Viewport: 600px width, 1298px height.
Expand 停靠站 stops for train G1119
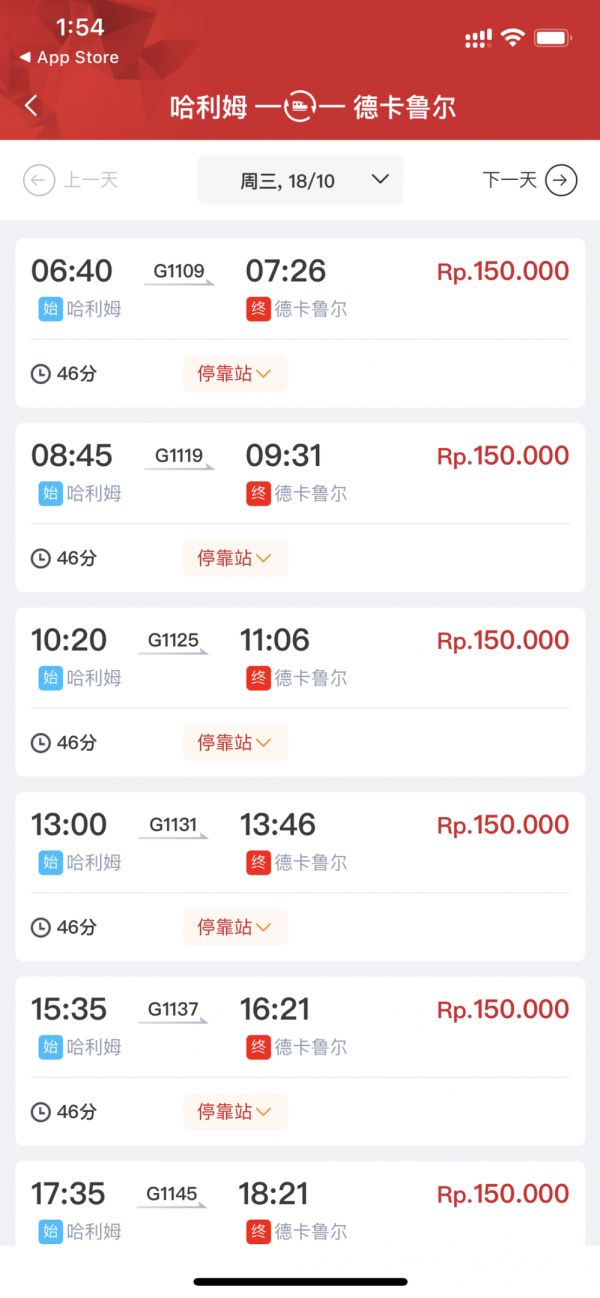point(235,559)
